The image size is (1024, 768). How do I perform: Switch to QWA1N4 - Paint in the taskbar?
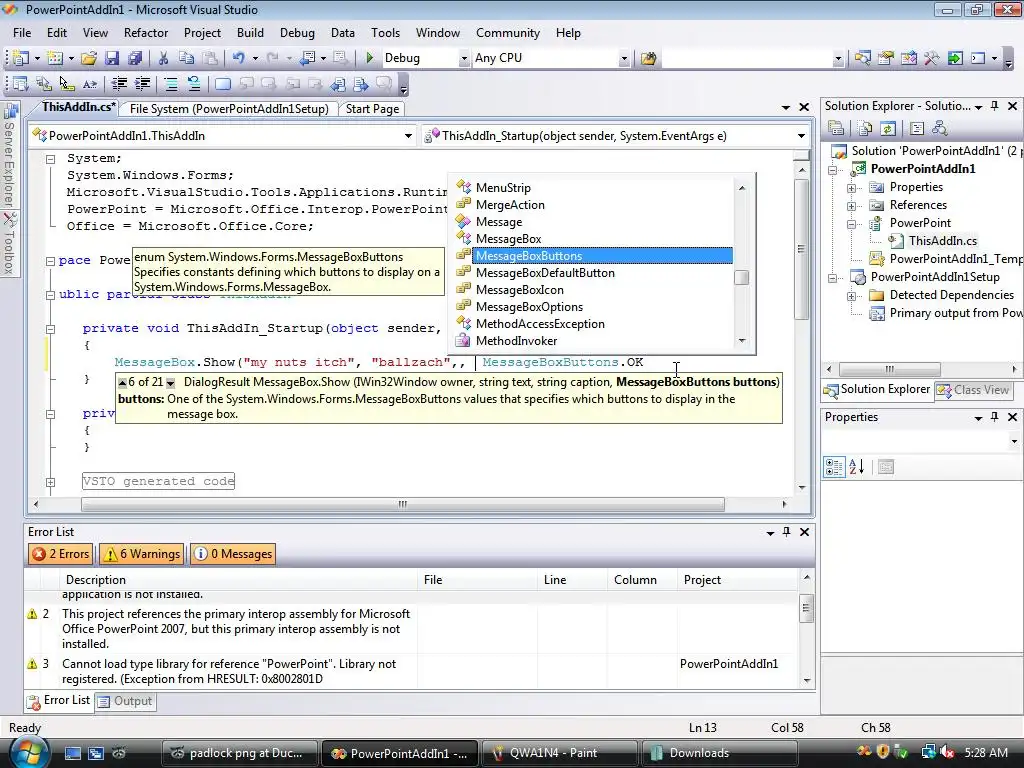pos(559,753)
